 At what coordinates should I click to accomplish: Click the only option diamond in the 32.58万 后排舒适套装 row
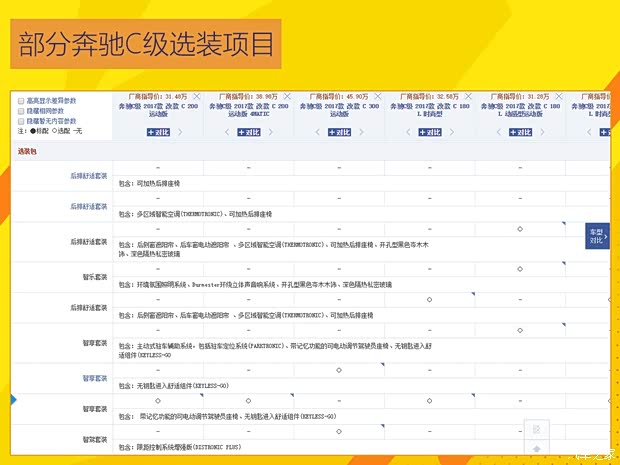(x=429, y=300)
